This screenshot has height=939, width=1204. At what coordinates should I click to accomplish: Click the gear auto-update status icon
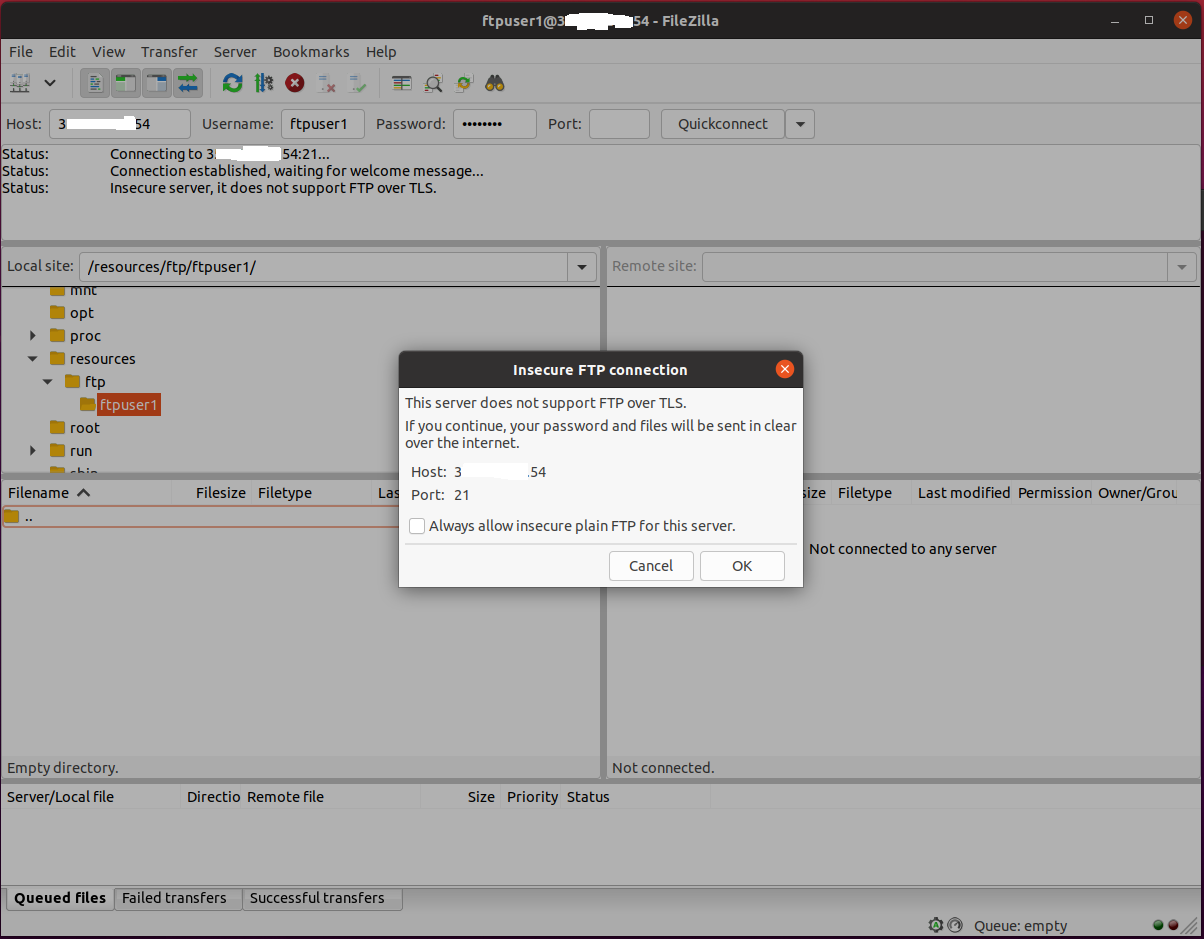tap(936, 925)
